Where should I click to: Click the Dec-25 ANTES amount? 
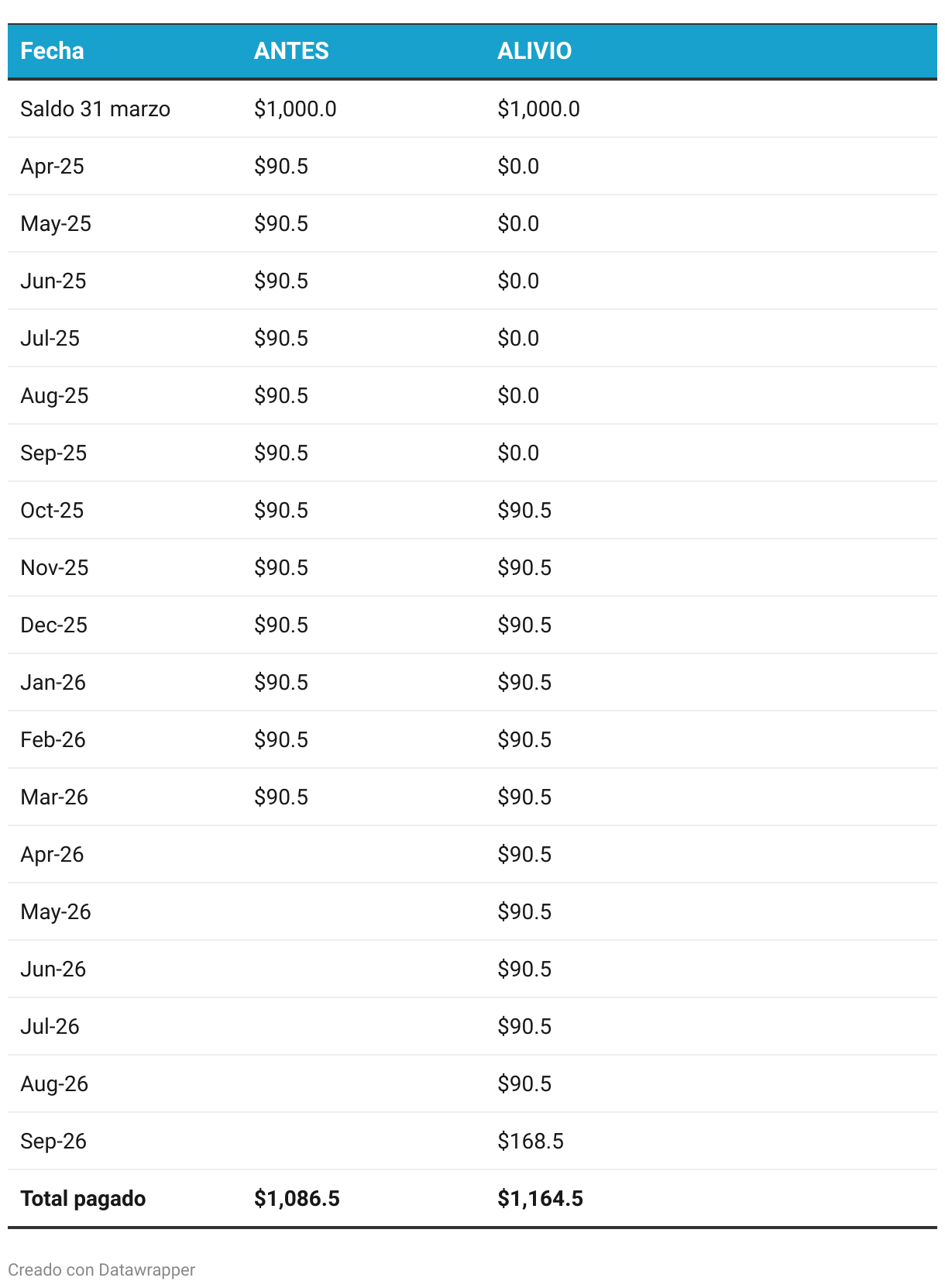point(281,625)
